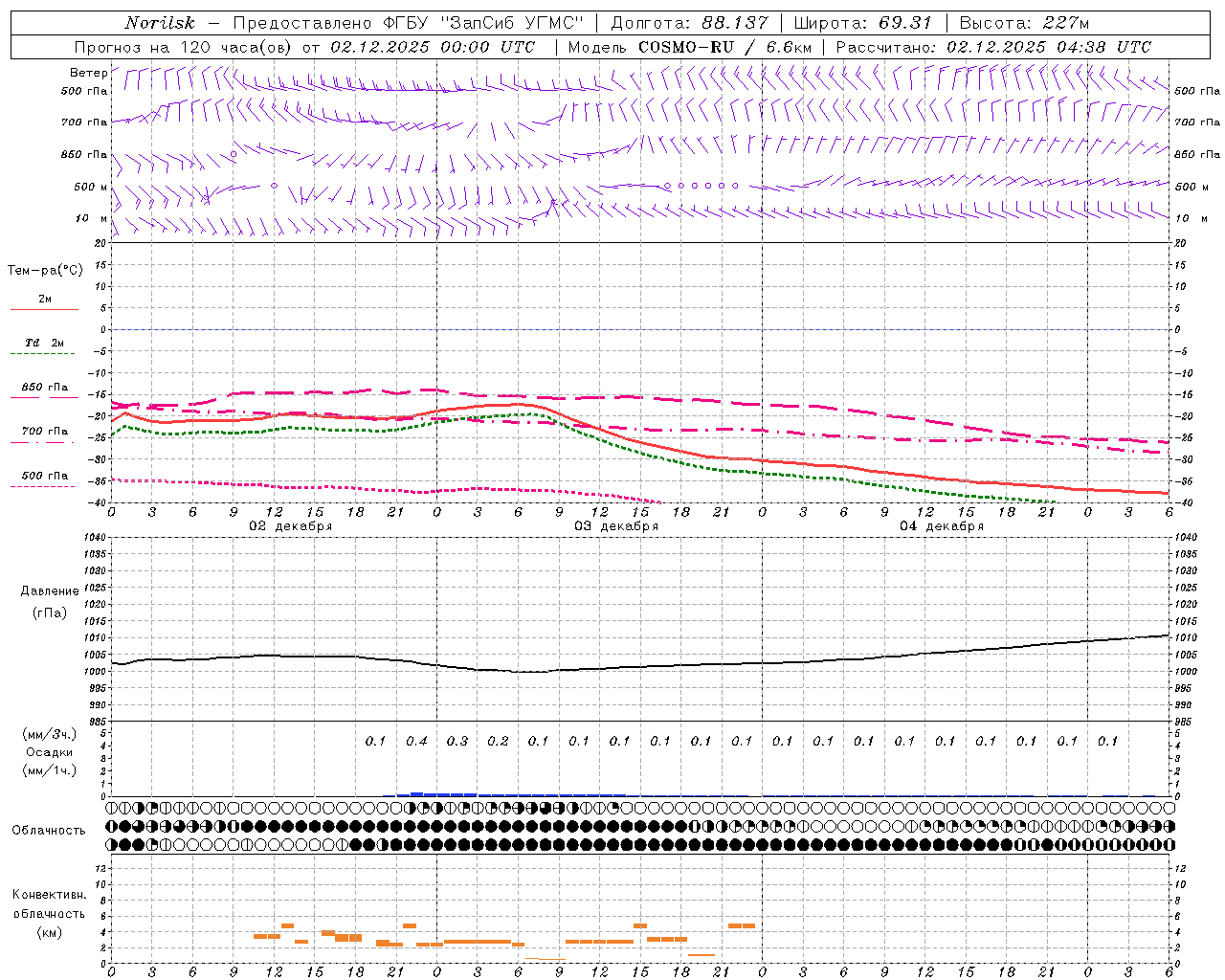
Task: Click the "0.4" precipitation amount value
Action: point(416,741)
